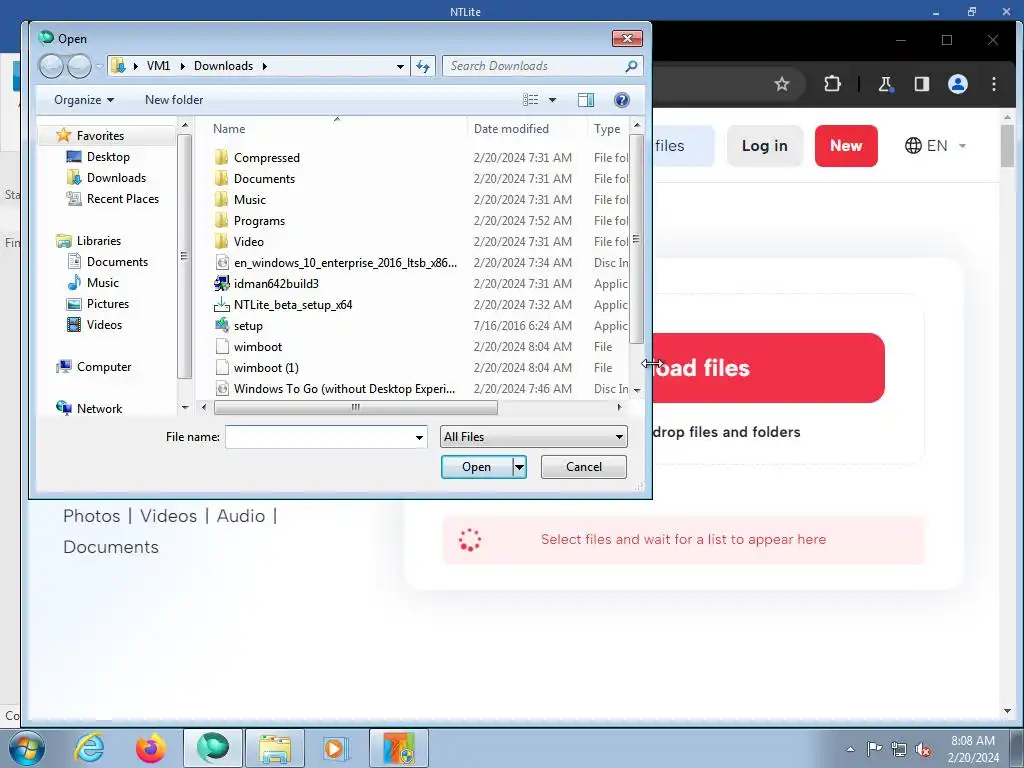Open the All Files type filter
Viewport: 1024px width, 768px height.
pyautogui.click(x=534, y=437)
